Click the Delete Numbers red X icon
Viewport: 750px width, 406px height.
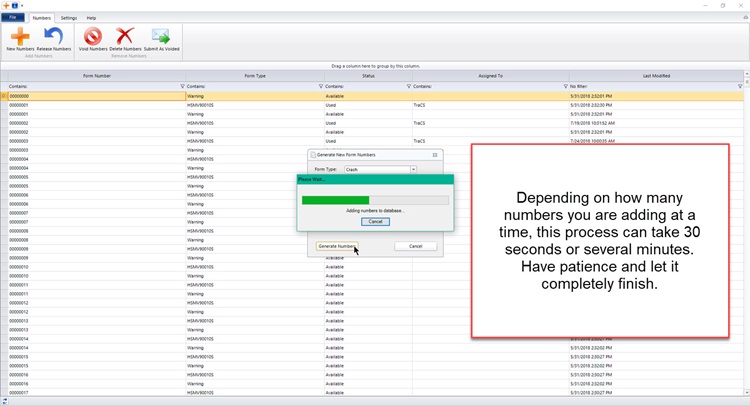click(x=124, y=37)
